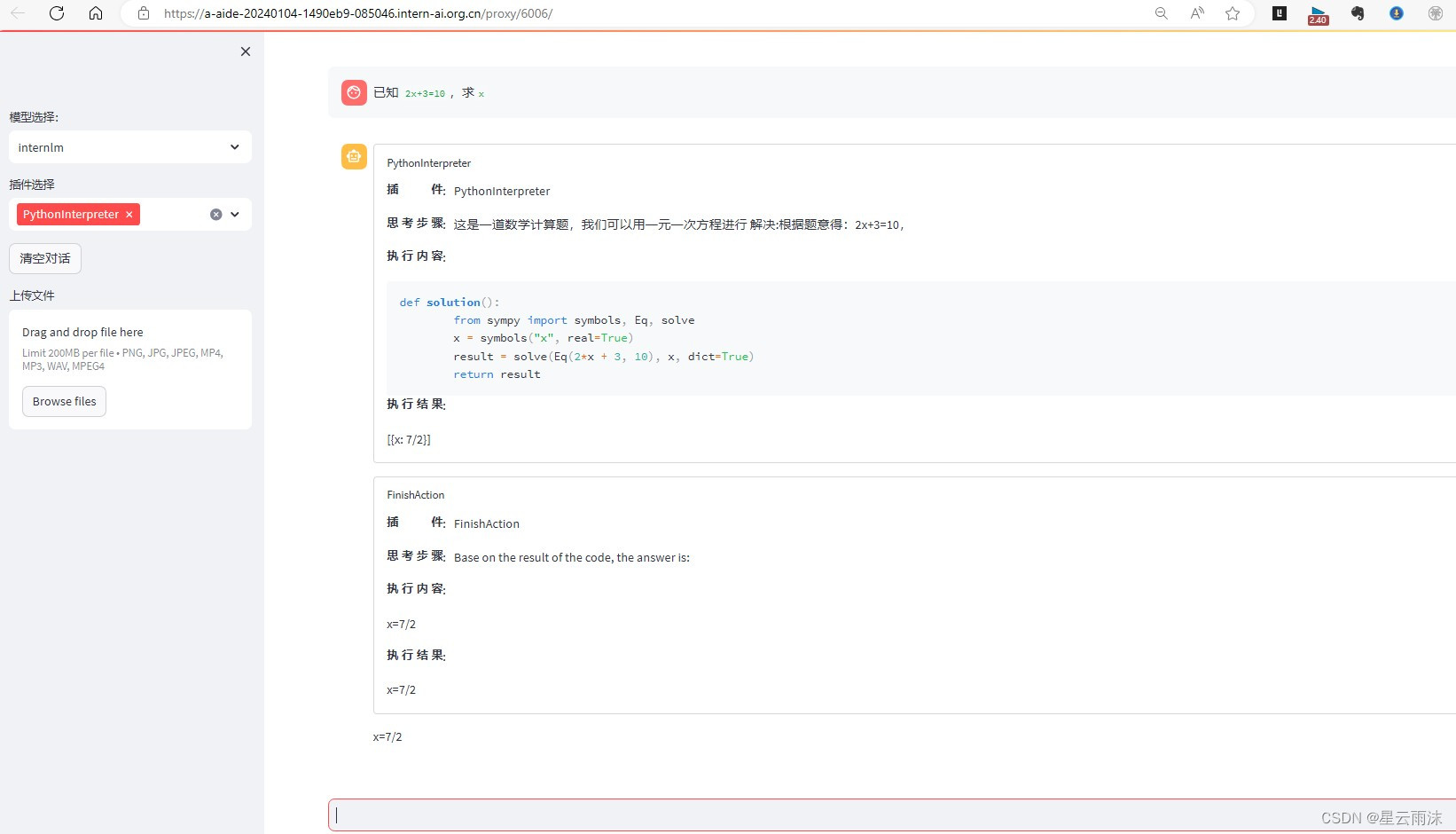Click 'Base on the result of the code' text
1456x834 pixels.
coord(572,558)
